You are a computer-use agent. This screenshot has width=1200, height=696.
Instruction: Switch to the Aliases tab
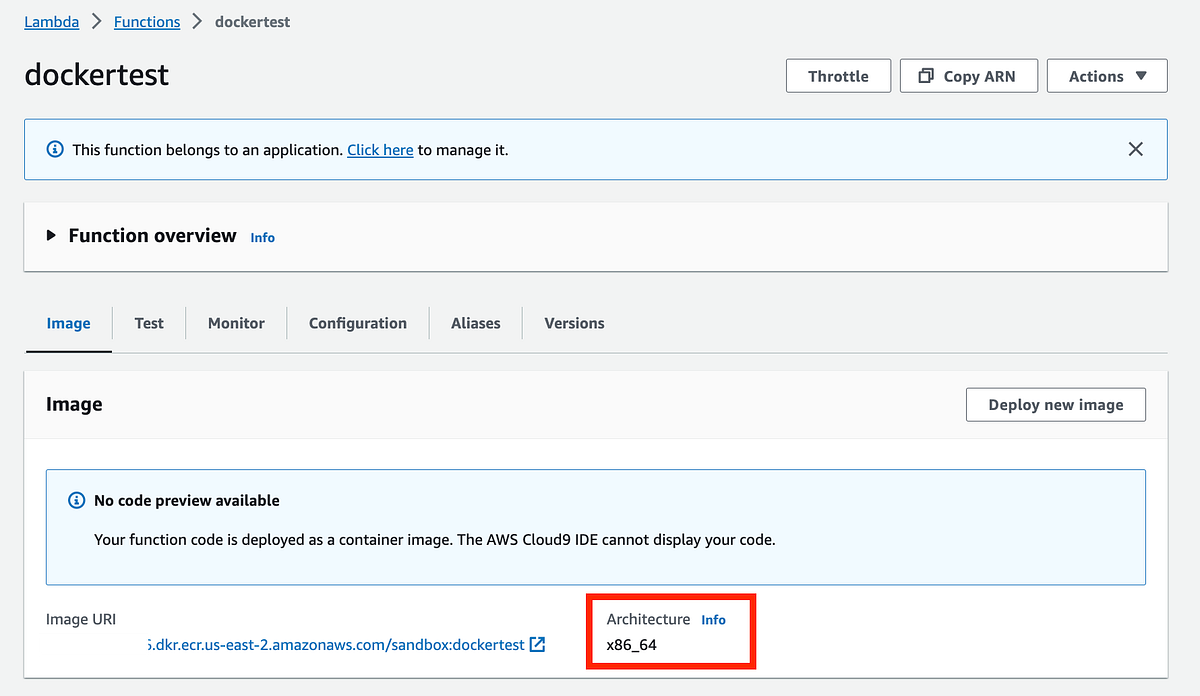[x=475, y=323]
